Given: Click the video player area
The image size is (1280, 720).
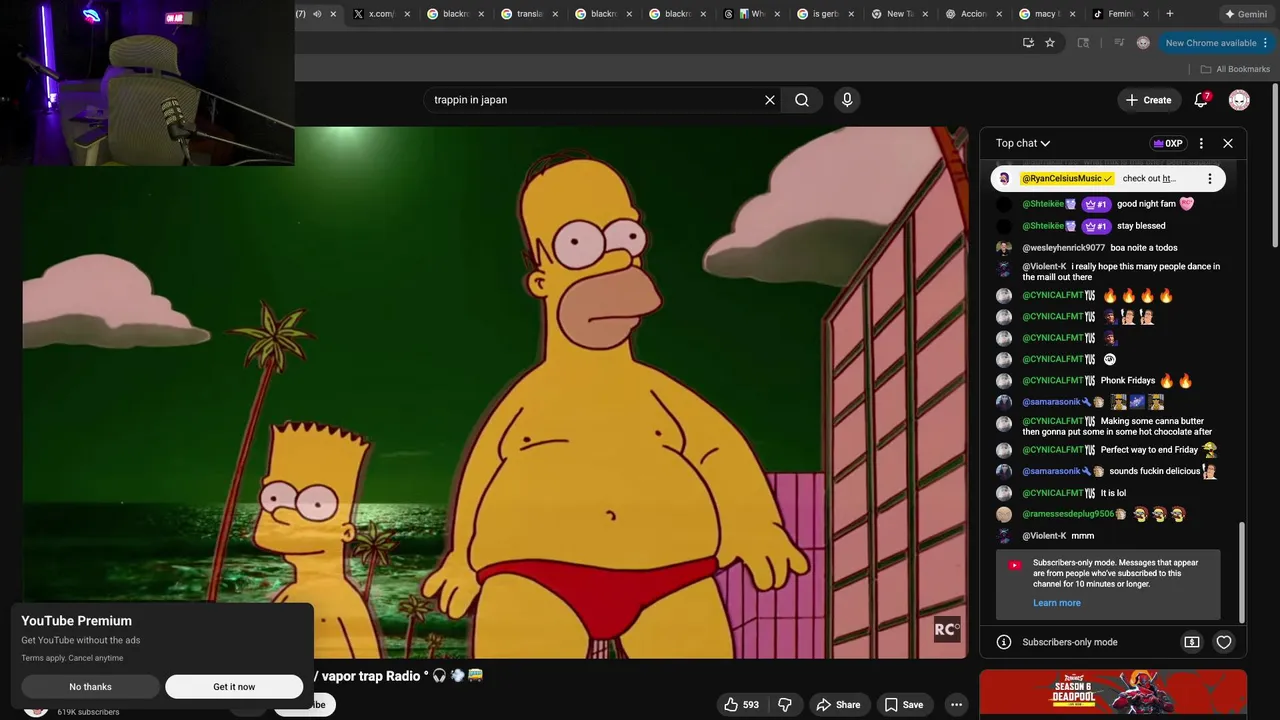Looking at the screenshot, I should [x=495, y=392].
